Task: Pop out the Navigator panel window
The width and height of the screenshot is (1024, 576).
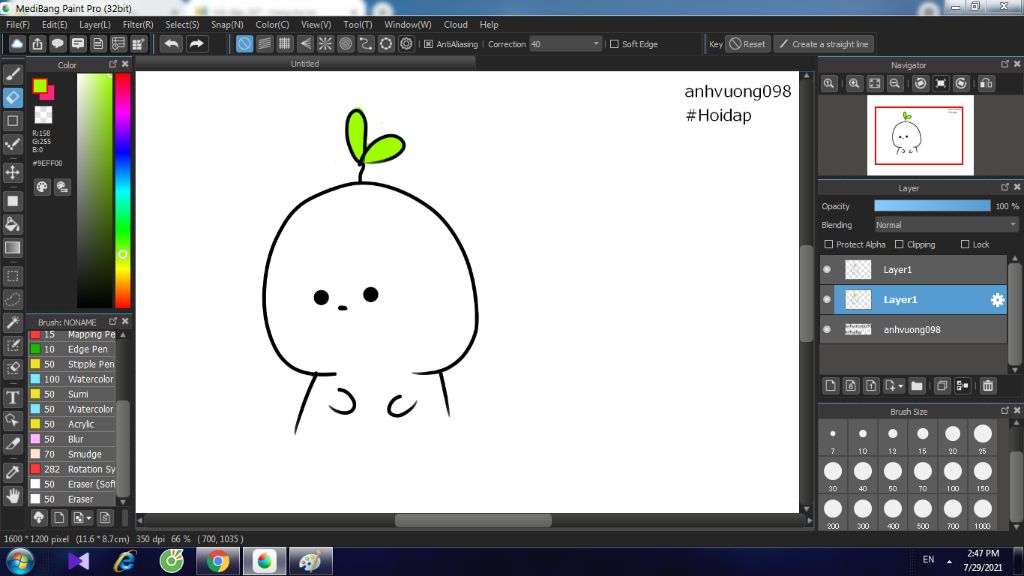Action: point(1005,64)
